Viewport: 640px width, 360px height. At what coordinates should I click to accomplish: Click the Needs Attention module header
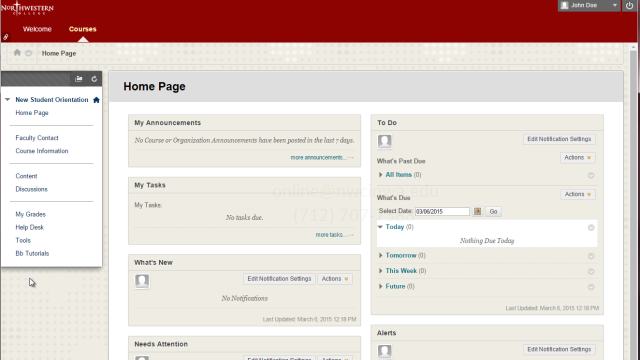[244, 344]
